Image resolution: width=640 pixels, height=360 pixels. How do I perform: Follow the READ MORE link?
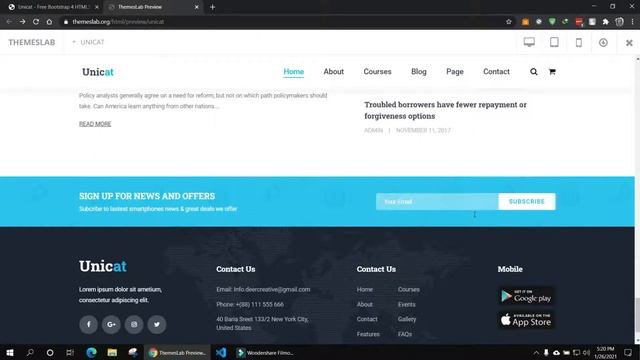[x=95, y=124]
